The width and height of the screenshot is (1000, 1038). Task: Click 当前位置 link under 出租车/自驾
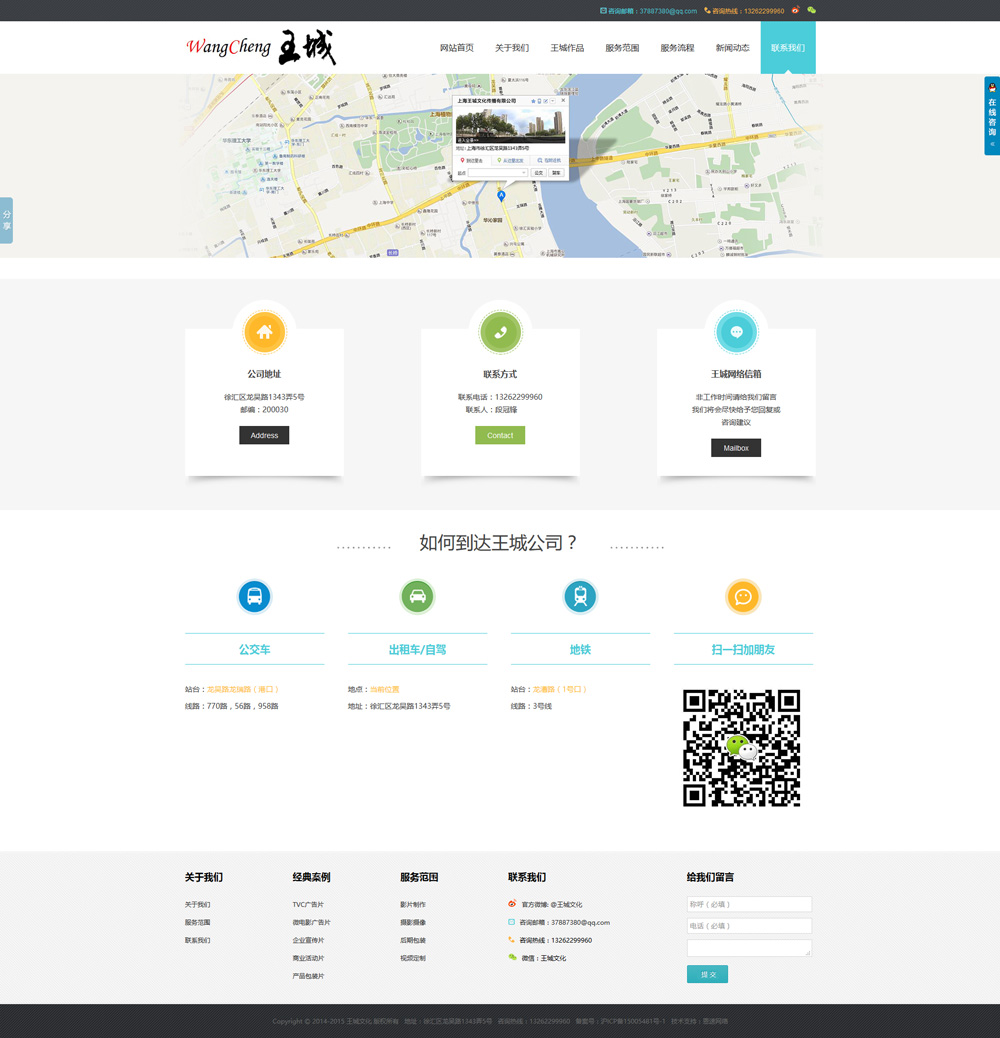385,689
